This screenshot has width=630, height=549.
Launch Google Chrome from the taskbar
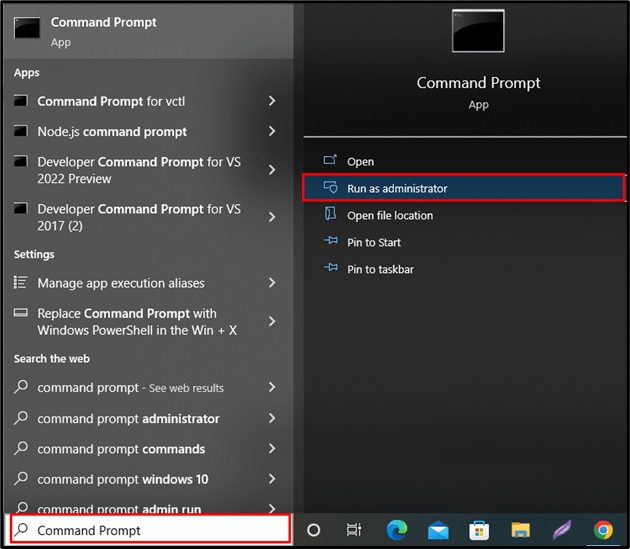[x=603, y=530]
